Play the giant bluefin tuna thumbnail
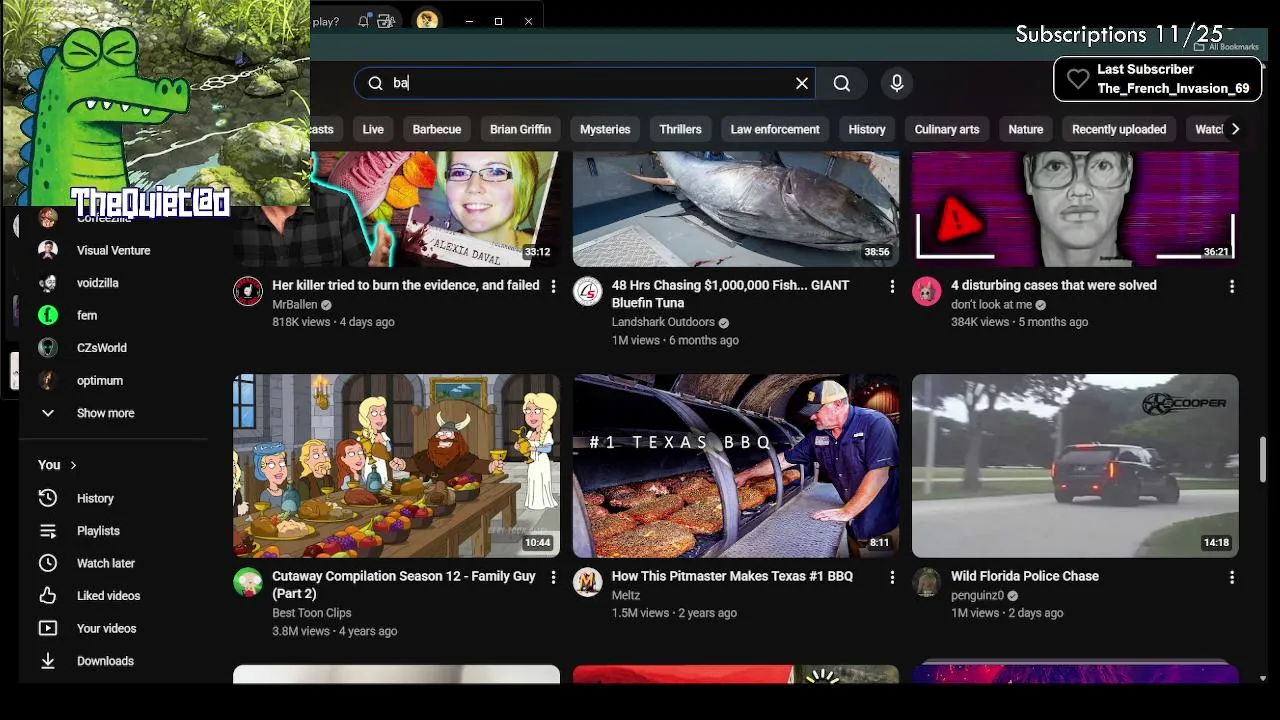 pos(736,209)
